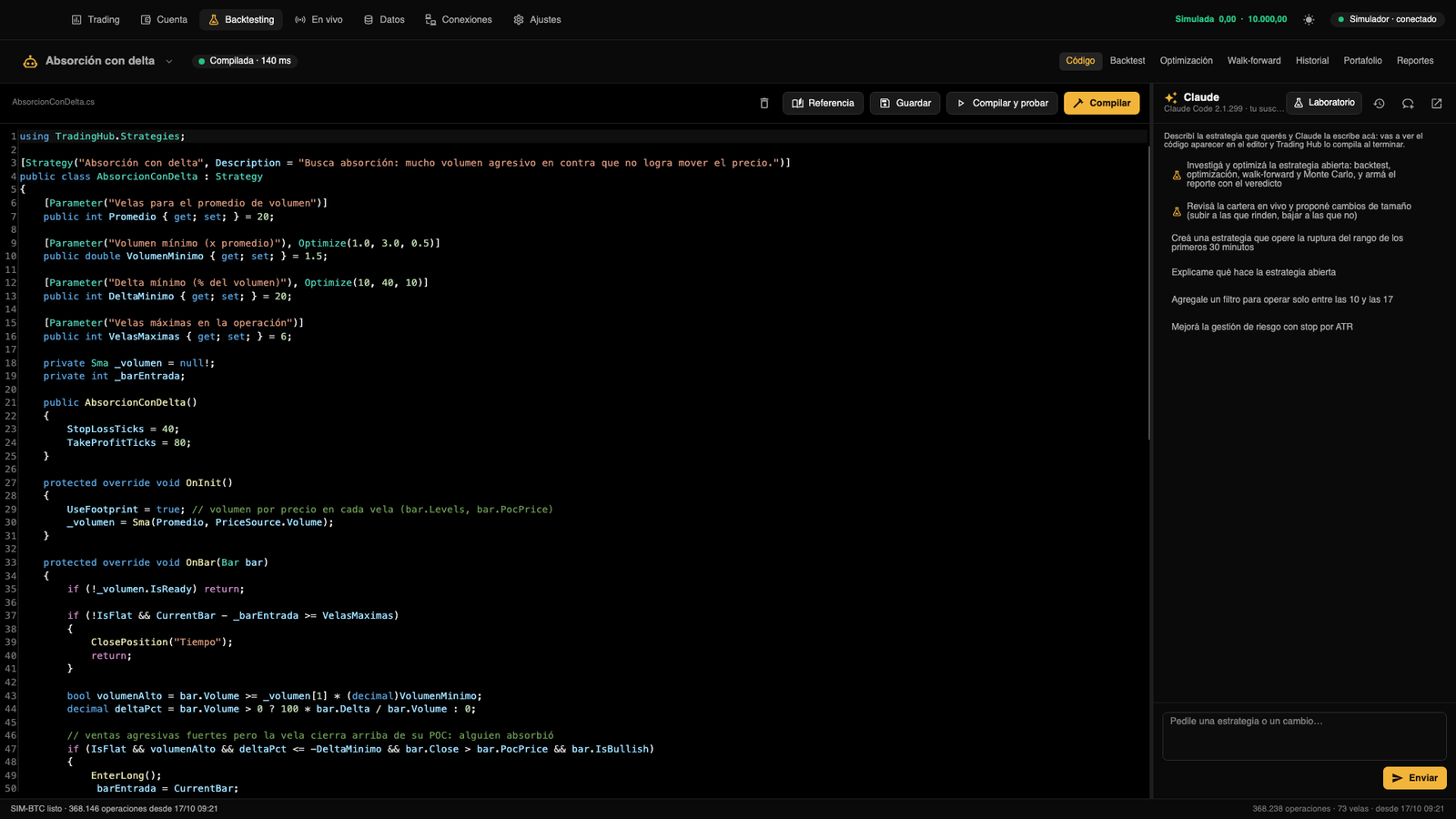1456x819 pixels.
Task: Click the strategy robot icon beside title
Action: click(x=30, y=61)
